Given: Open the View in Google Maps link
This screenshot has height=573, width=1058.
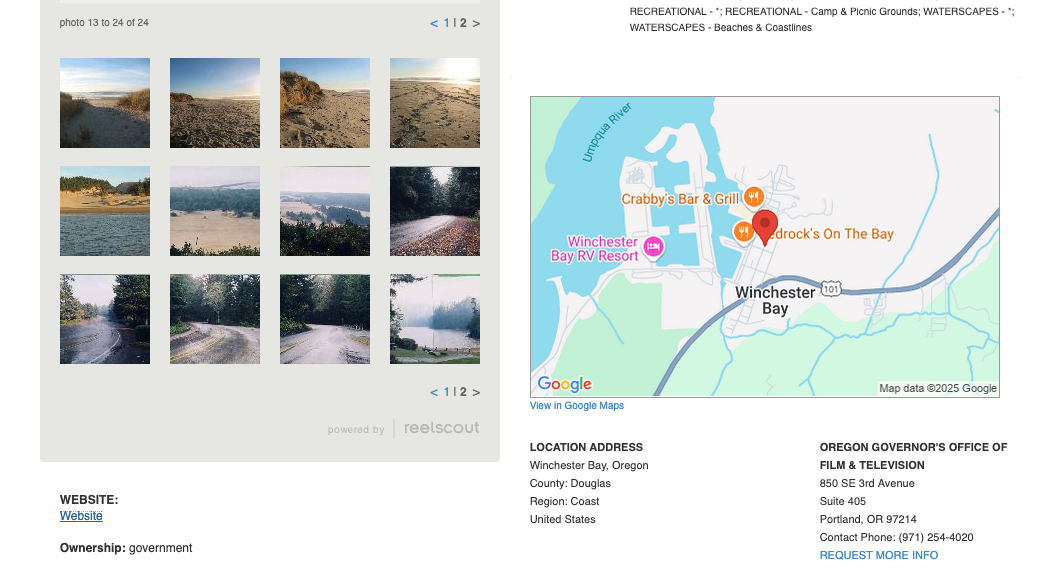Looking at the screenshot, I should point(577,406).
